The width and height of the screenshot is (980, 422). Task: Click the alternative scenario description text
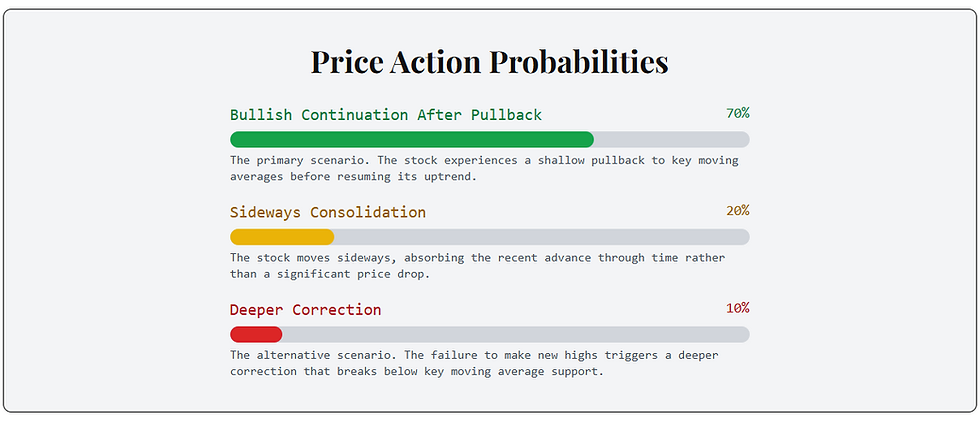click(474, 363)
